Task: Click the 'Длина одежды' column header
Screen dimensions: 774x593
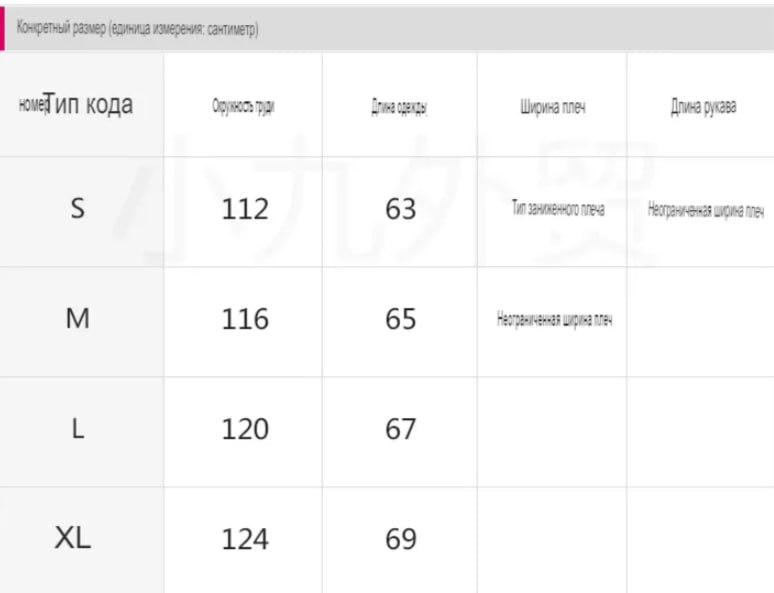Action: (x=399, y=107)
